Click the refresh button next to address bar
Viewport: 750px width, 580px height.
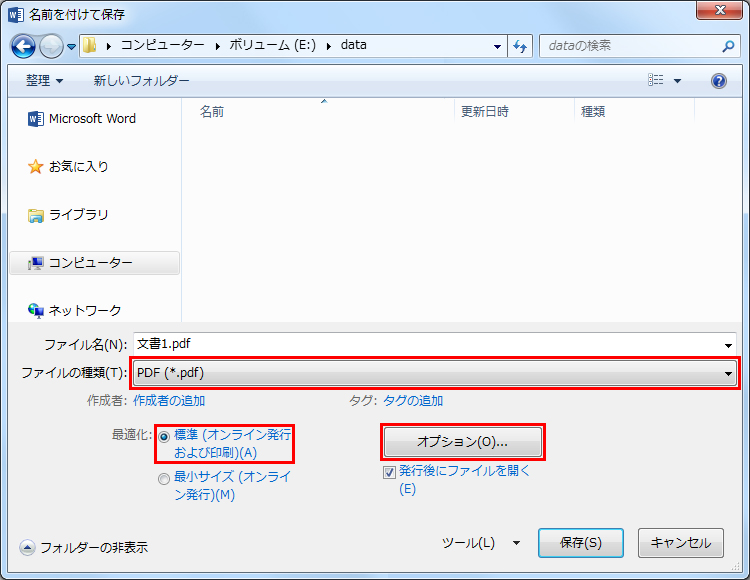(520, 46)
